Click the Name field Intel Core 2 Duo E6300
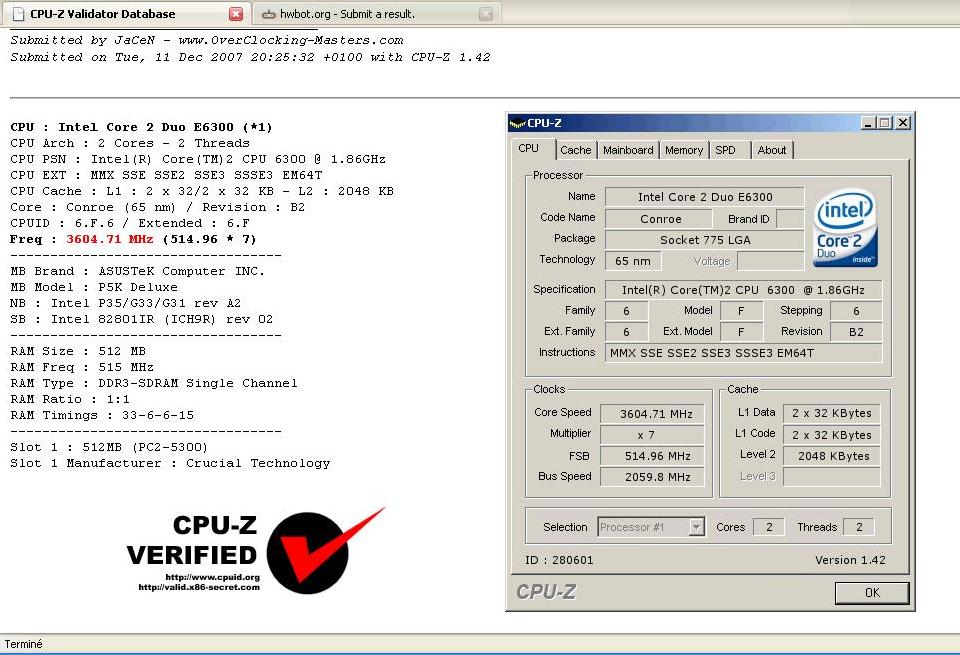Image resolution: width=960 pixels, height=655 pixels. 704,197
